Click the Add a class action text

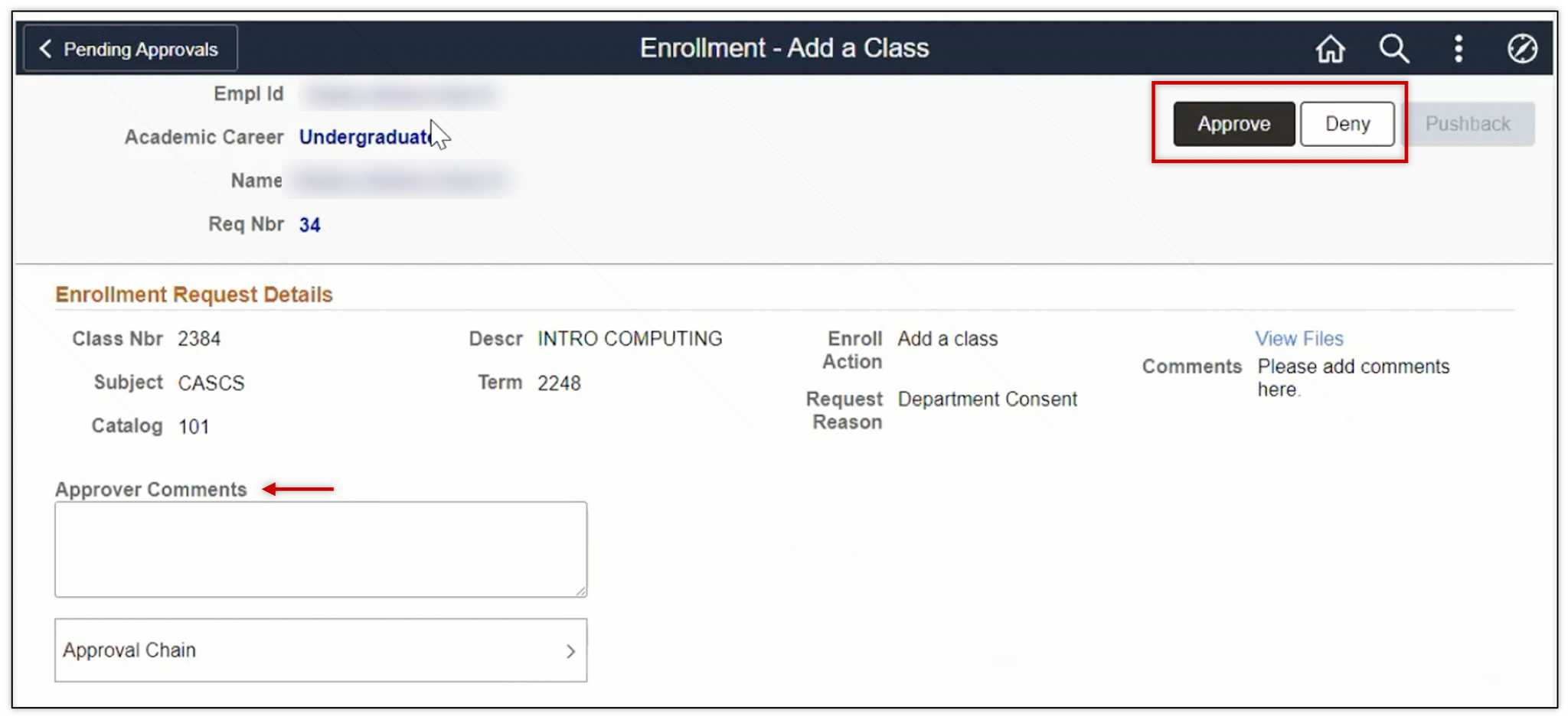pos(948,339)
